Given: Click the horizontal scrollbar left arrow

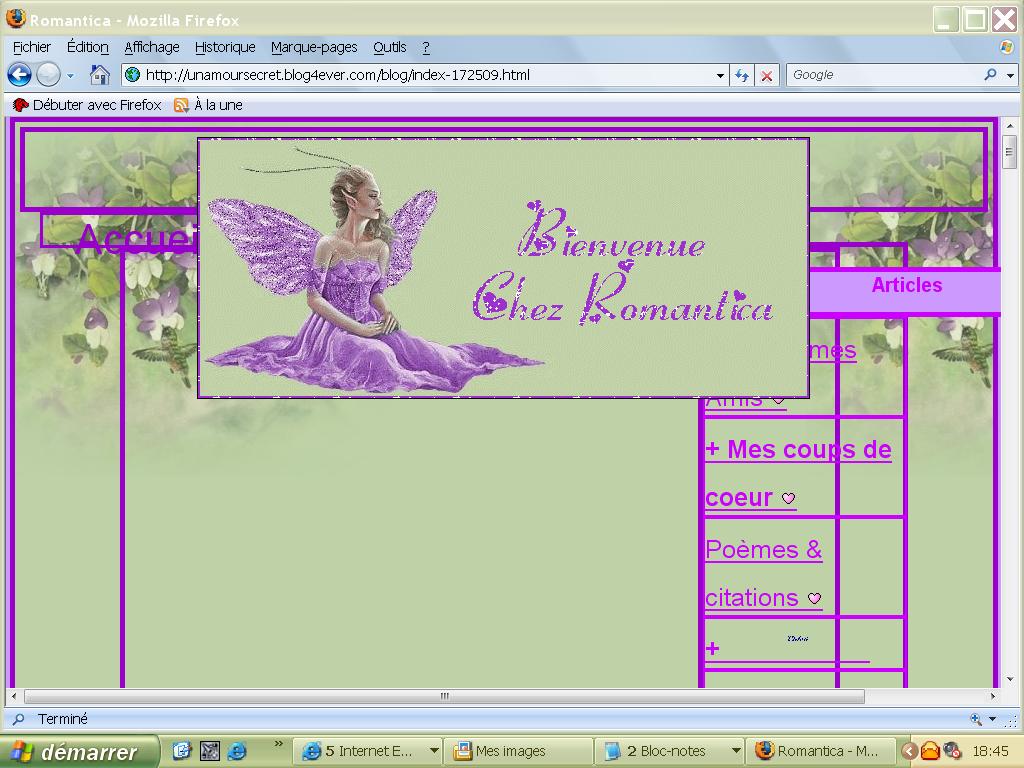Looking at the screenshot, I should [14, 696].
